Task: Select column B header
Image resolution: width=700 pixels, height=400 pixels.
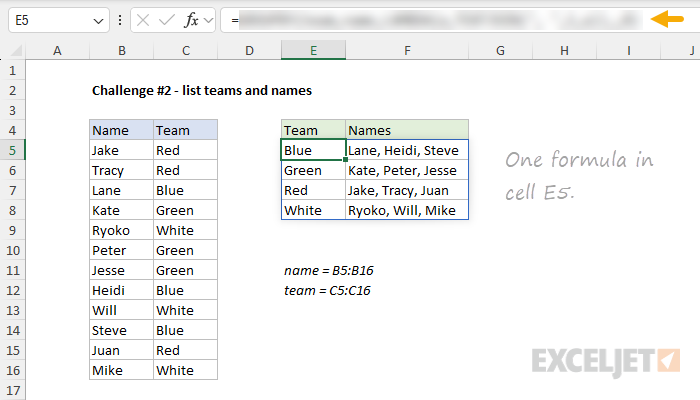Action: coord(121,50)
